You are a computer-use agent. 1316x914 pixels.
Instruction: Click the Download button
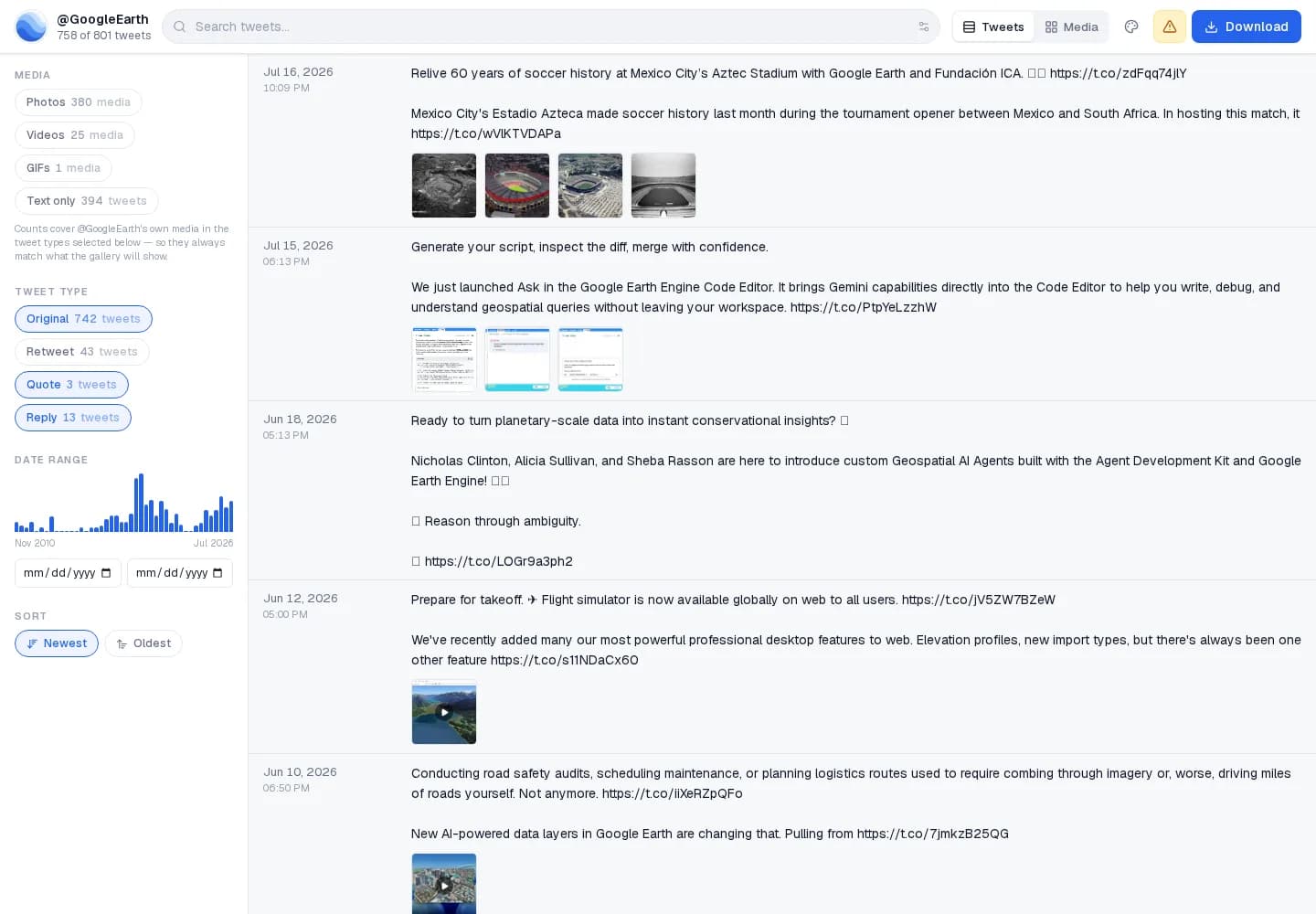(1247, 27)
